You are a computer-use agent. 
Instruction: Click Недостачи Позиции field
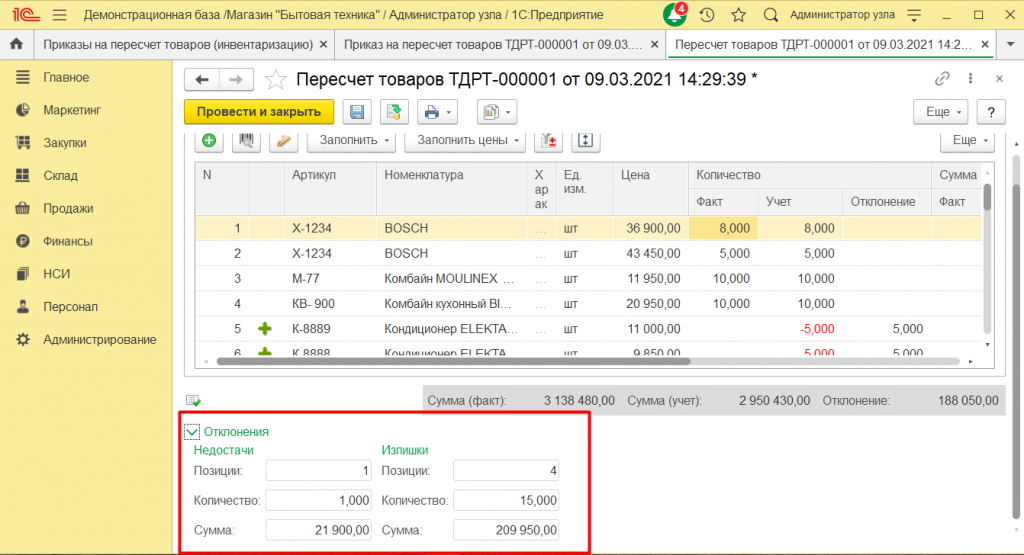(x=318, y=470)
